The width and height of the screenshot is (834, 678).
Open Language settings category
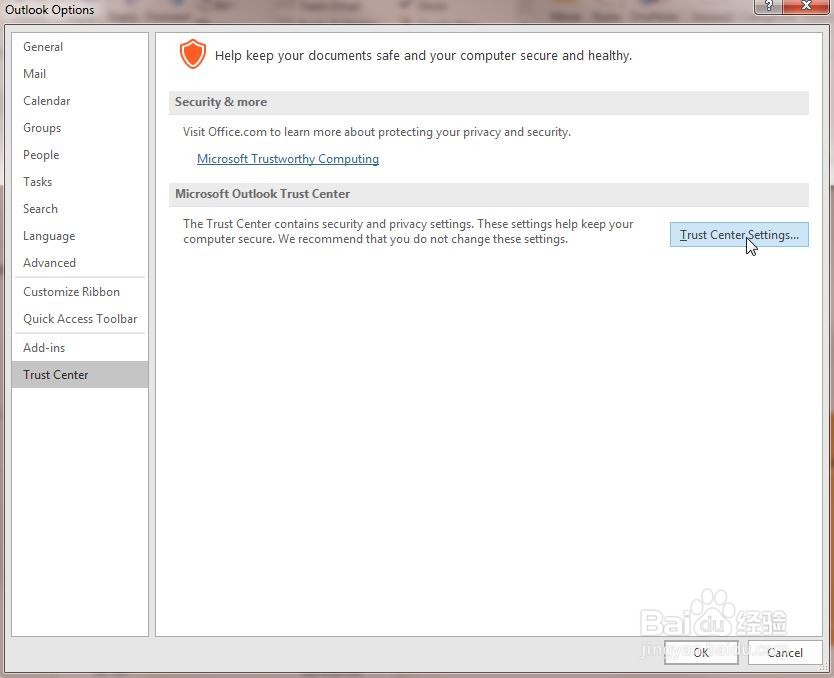80,236
